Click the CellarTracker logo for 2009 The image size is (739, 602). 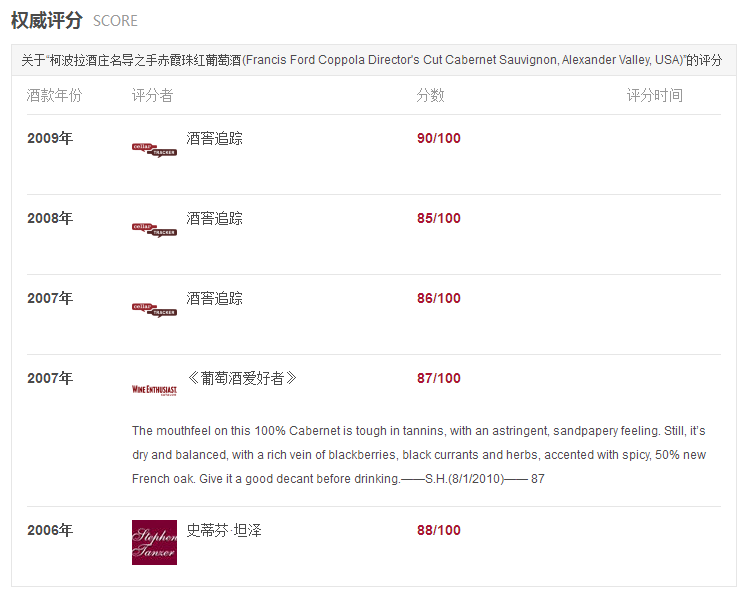tap(154, 150)
